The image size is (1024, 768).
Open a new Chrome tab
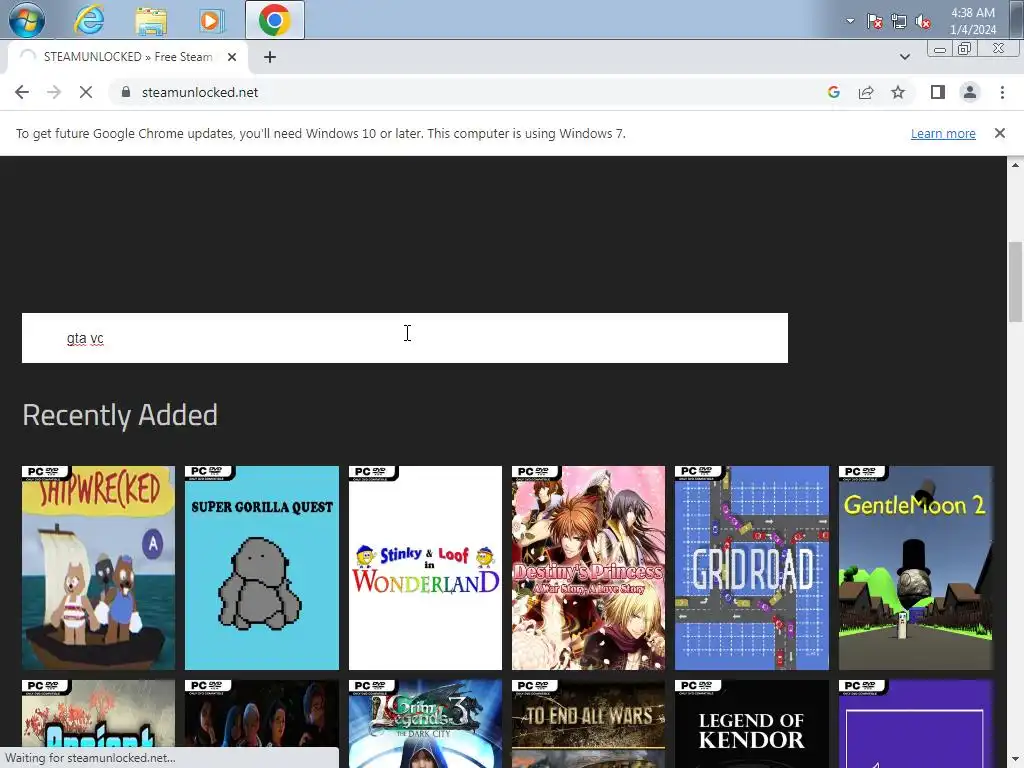[270, 57]
